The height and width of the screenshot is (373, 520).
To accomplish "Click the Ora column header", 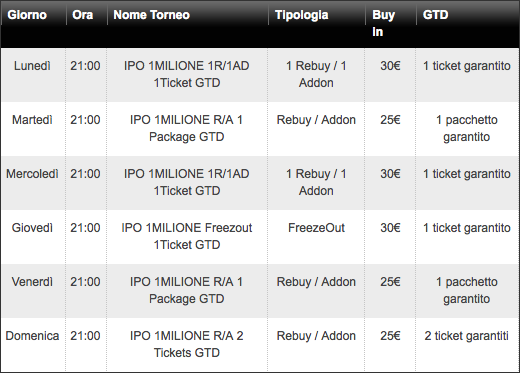I will tap(82, 15).
